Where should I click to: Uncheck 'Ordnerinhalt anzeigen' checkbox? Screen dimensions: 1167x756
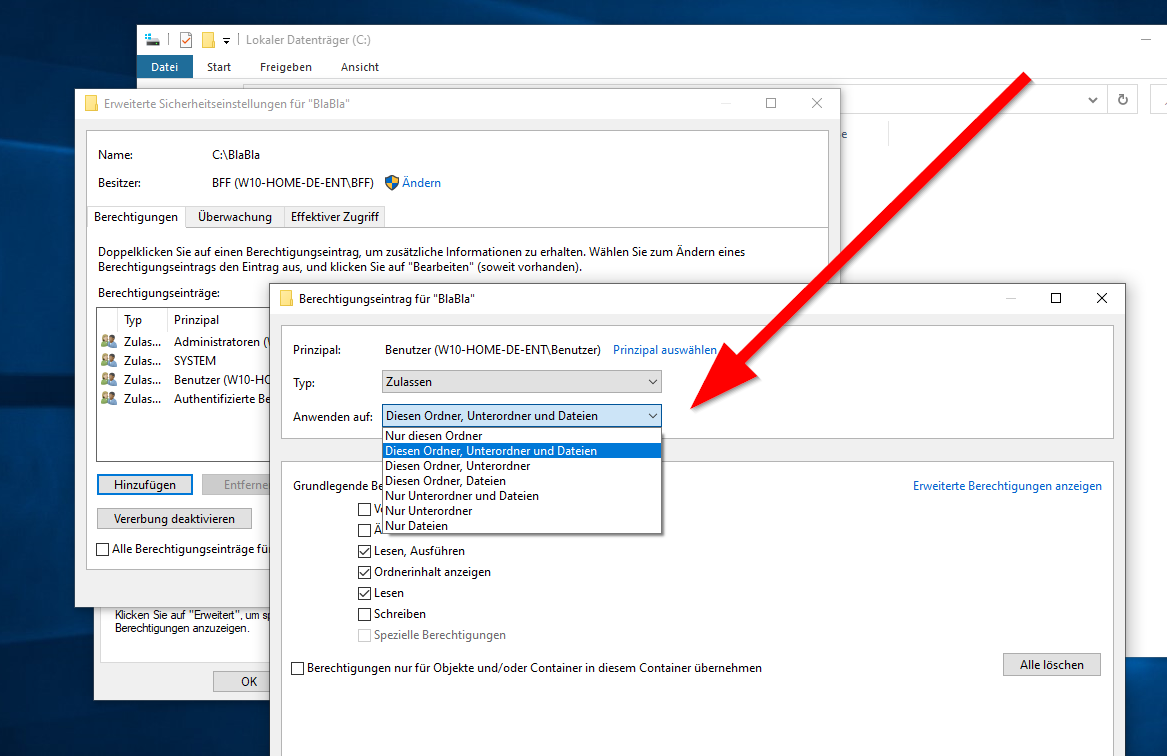(x=365, y=572)
